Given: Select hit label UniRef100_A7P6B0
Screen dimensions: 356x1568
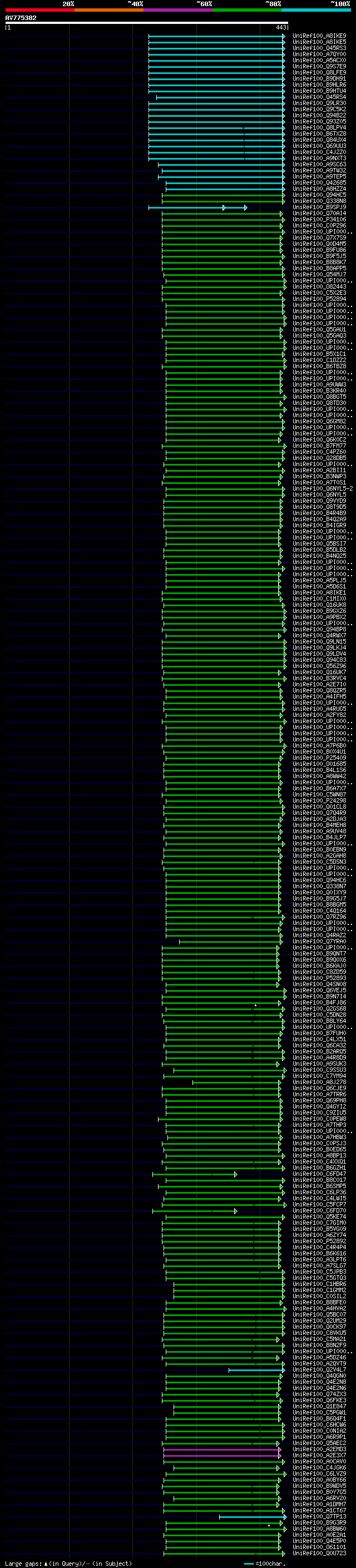Looking at the screenshot, I should coord(319,745).
